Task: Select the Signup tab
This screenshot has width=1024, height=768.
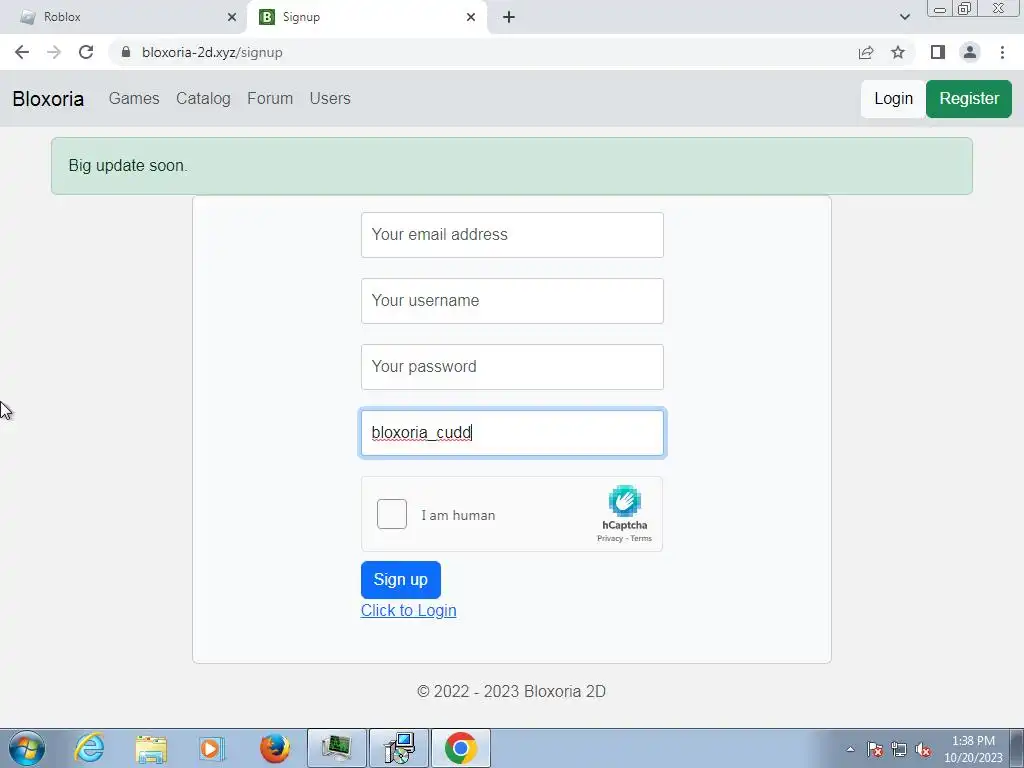Action: pyautogui.click(x=367, y=17)
